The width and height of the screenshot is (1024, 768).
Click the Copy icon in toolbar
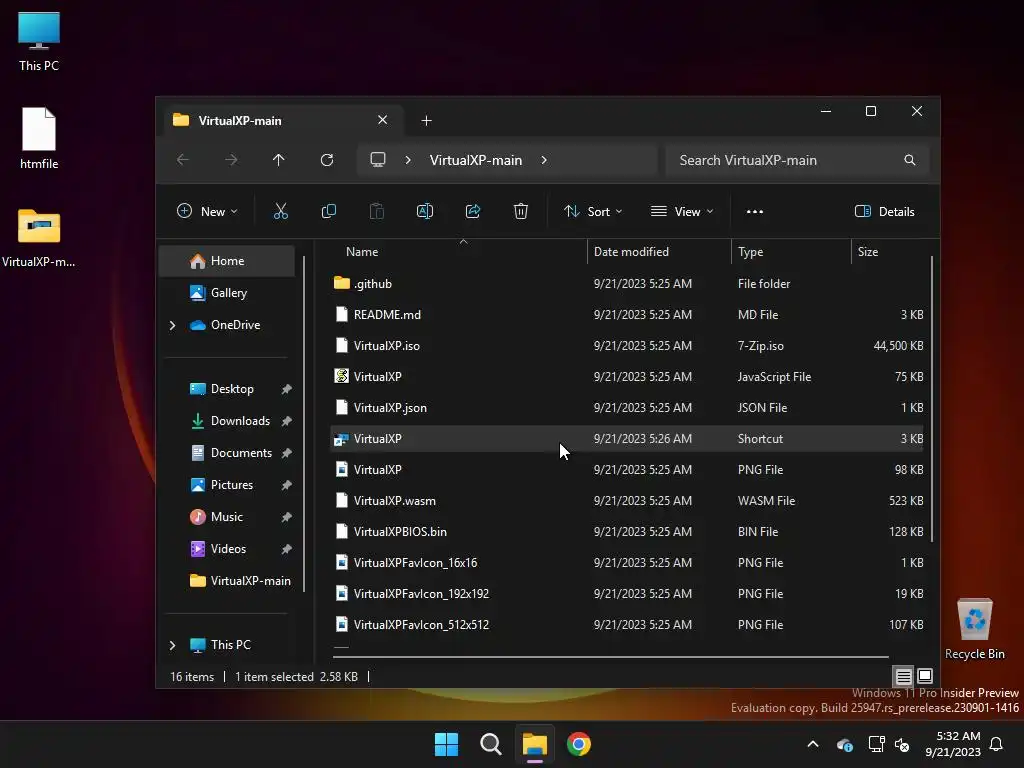pyautogui.click(x=328, y=211)
